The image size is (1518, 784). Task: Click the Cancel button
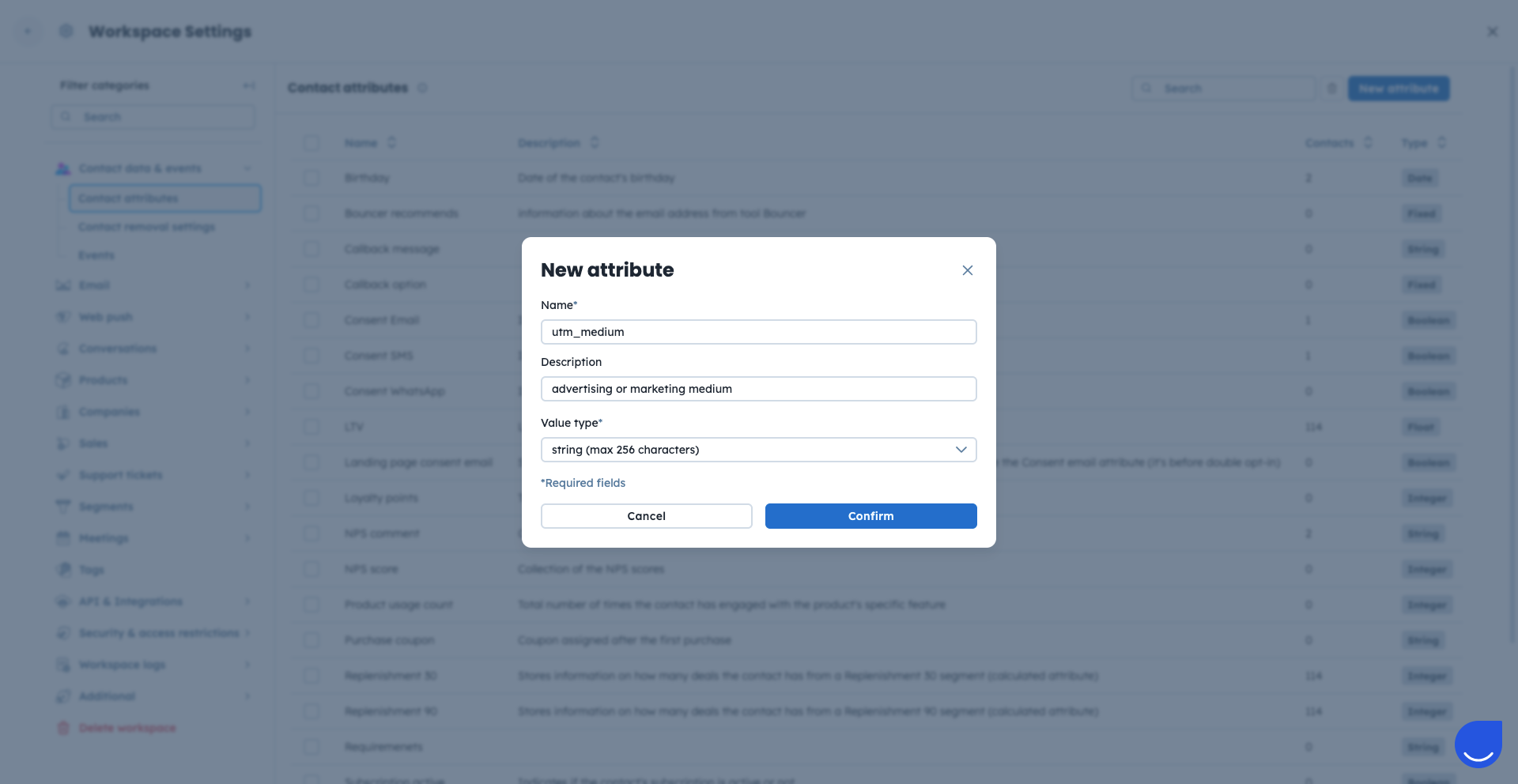click(x=646, y=516)
